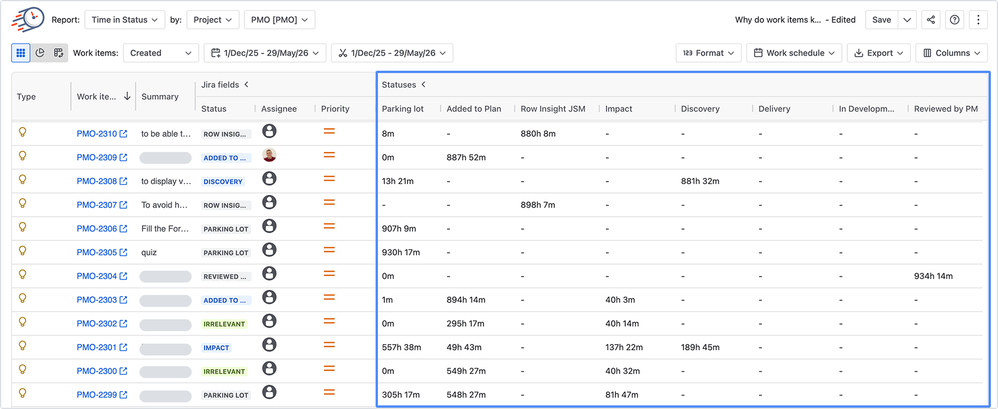Screen dimensions: 998x409
Task: Switch to grid table view icon
Action: pyautogui.click(x=20, y=53)
